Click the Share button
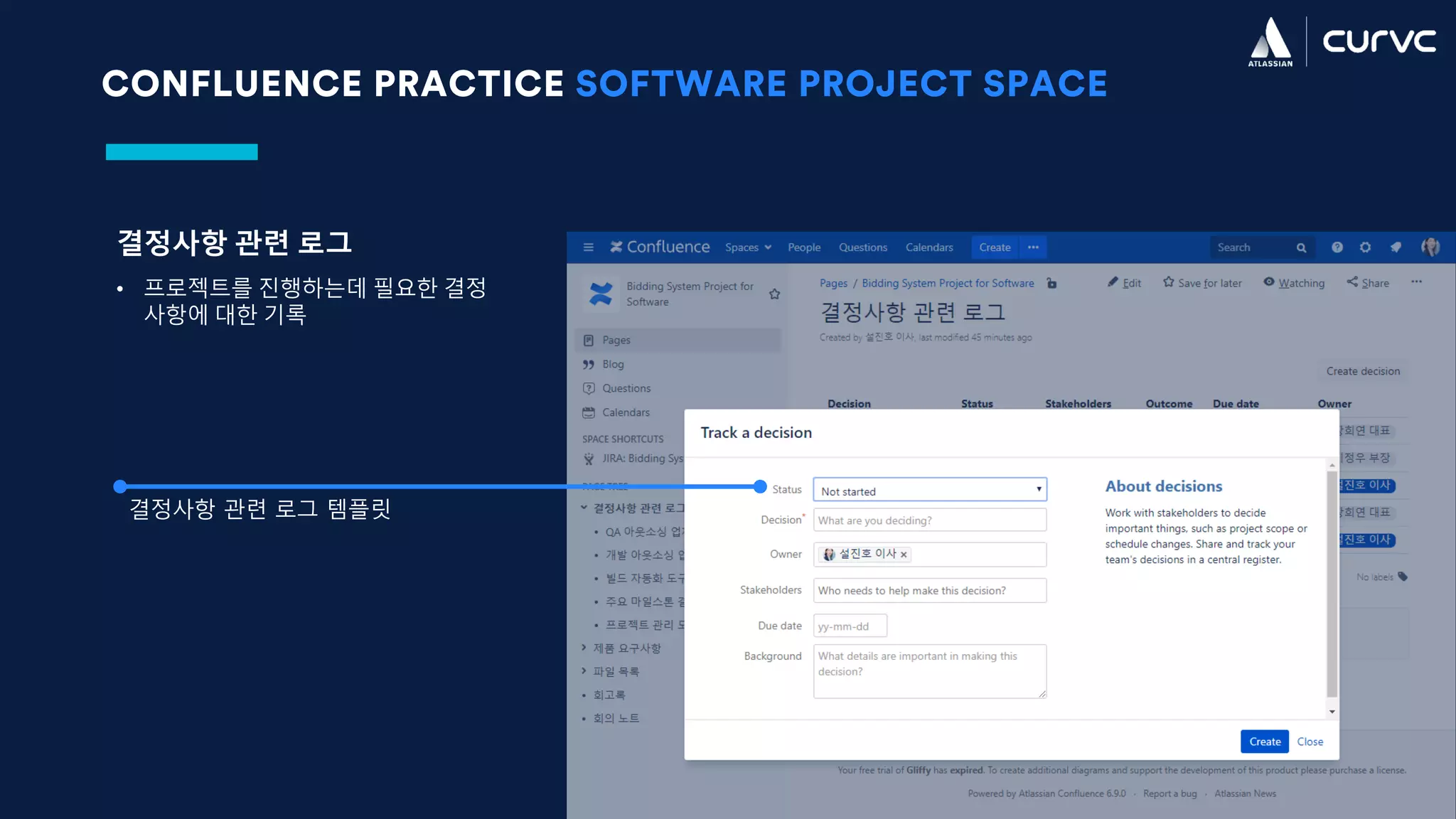The height and width of the screenshot is (819, 1456). point(1368,283)
